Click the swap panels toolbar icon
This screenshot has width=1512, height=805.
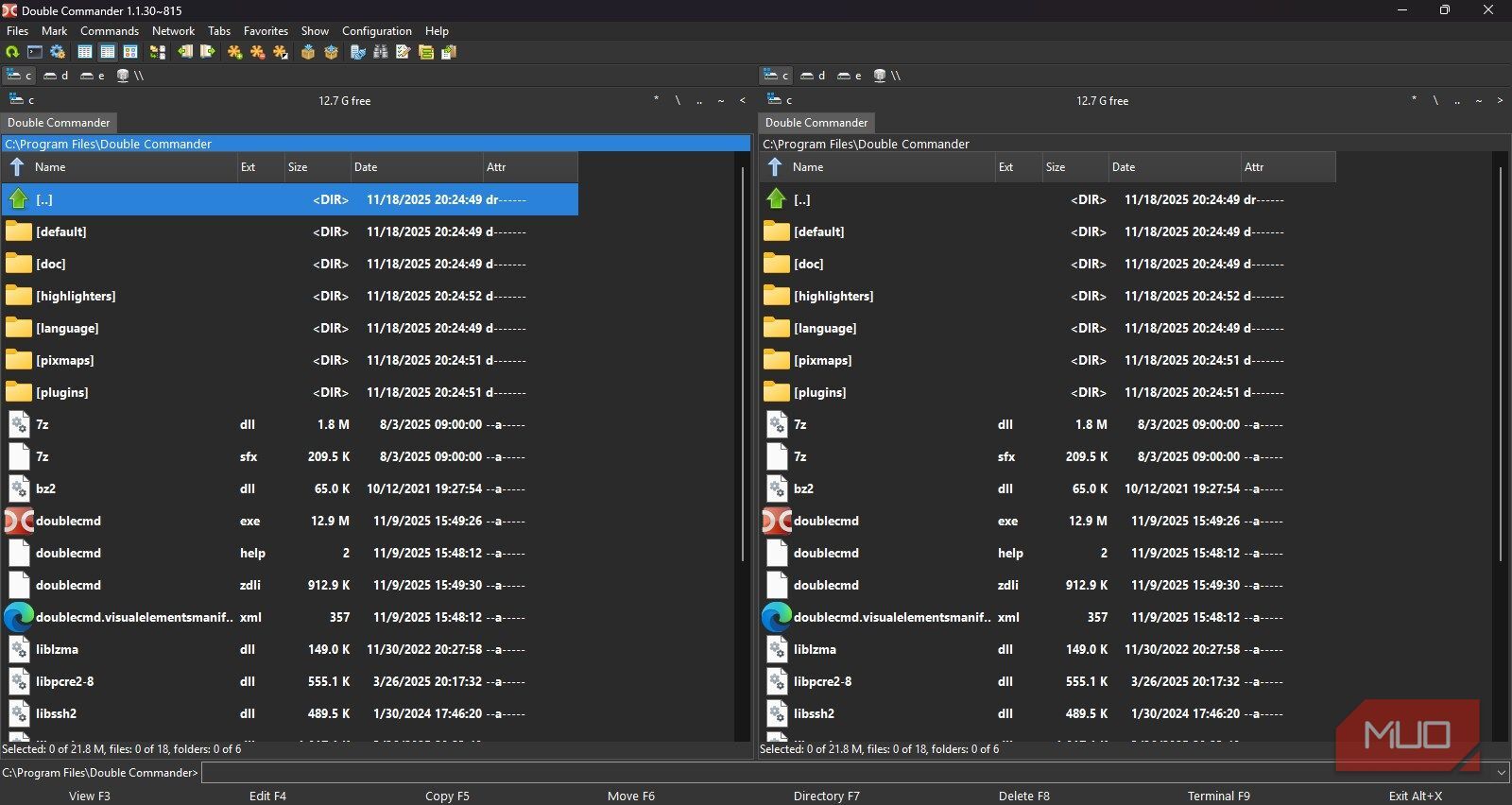point(158,52)
